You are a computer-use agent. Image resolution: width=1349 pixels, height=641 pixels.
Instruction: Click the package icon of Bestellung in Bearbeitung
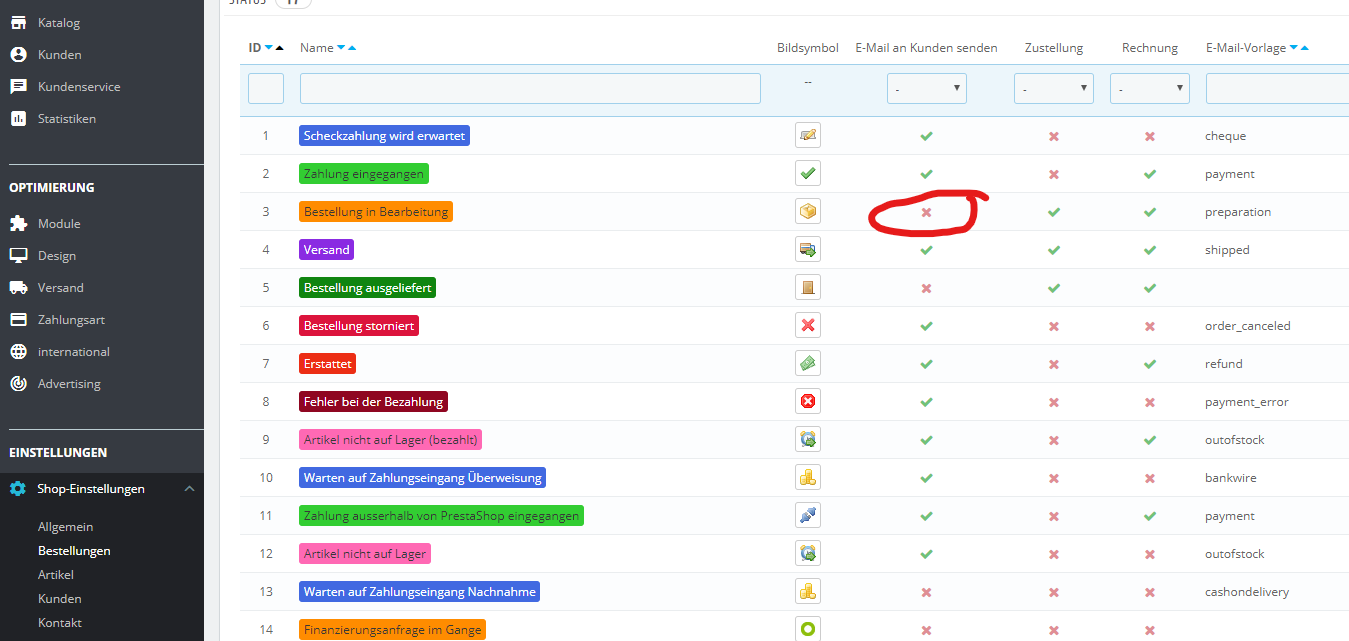(808, 211)
